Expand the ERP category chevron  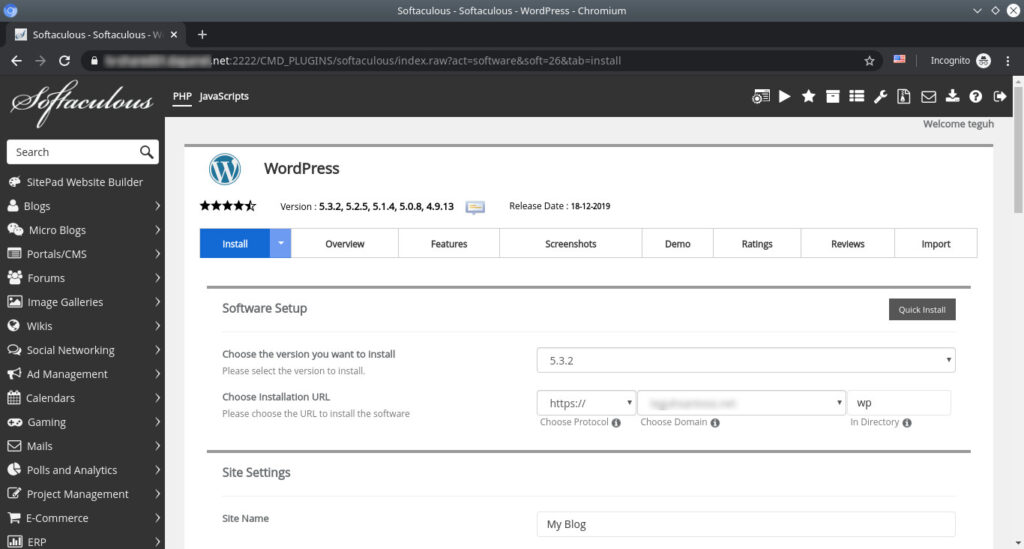tap(157, 542)
